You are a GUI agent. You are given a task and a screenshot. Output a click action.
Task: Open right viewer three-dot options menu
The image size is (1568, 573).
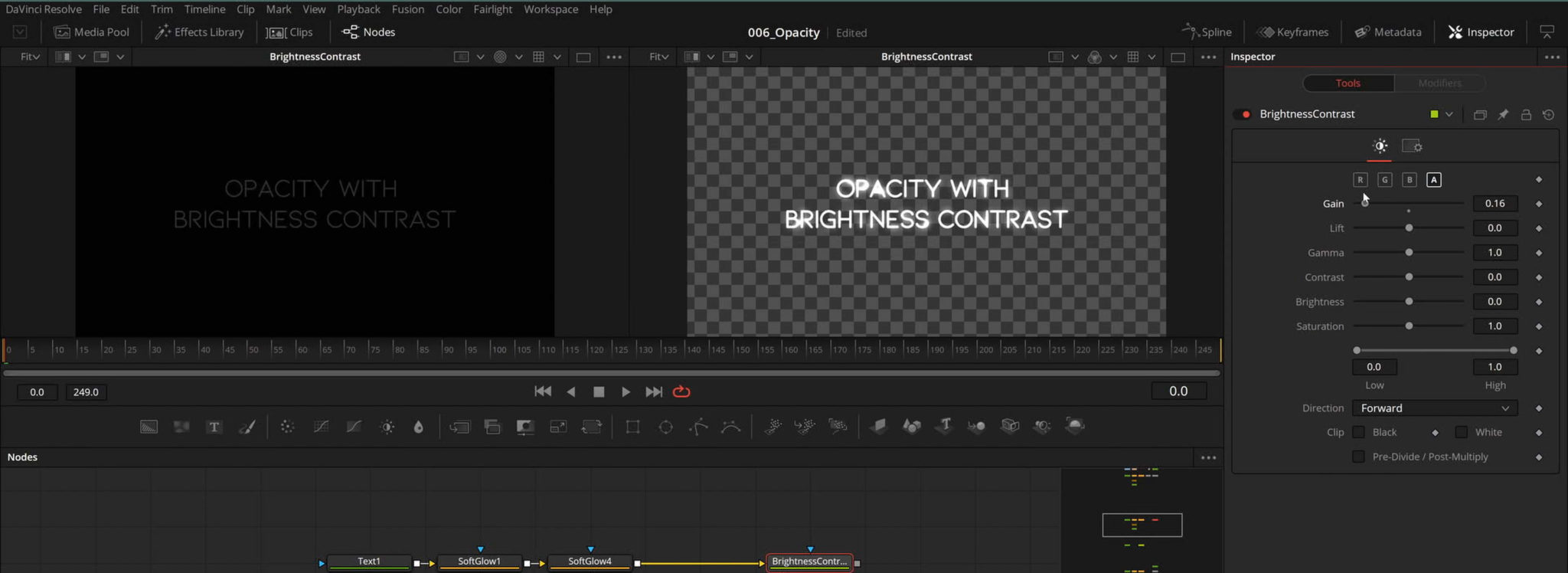(1208, 57)
